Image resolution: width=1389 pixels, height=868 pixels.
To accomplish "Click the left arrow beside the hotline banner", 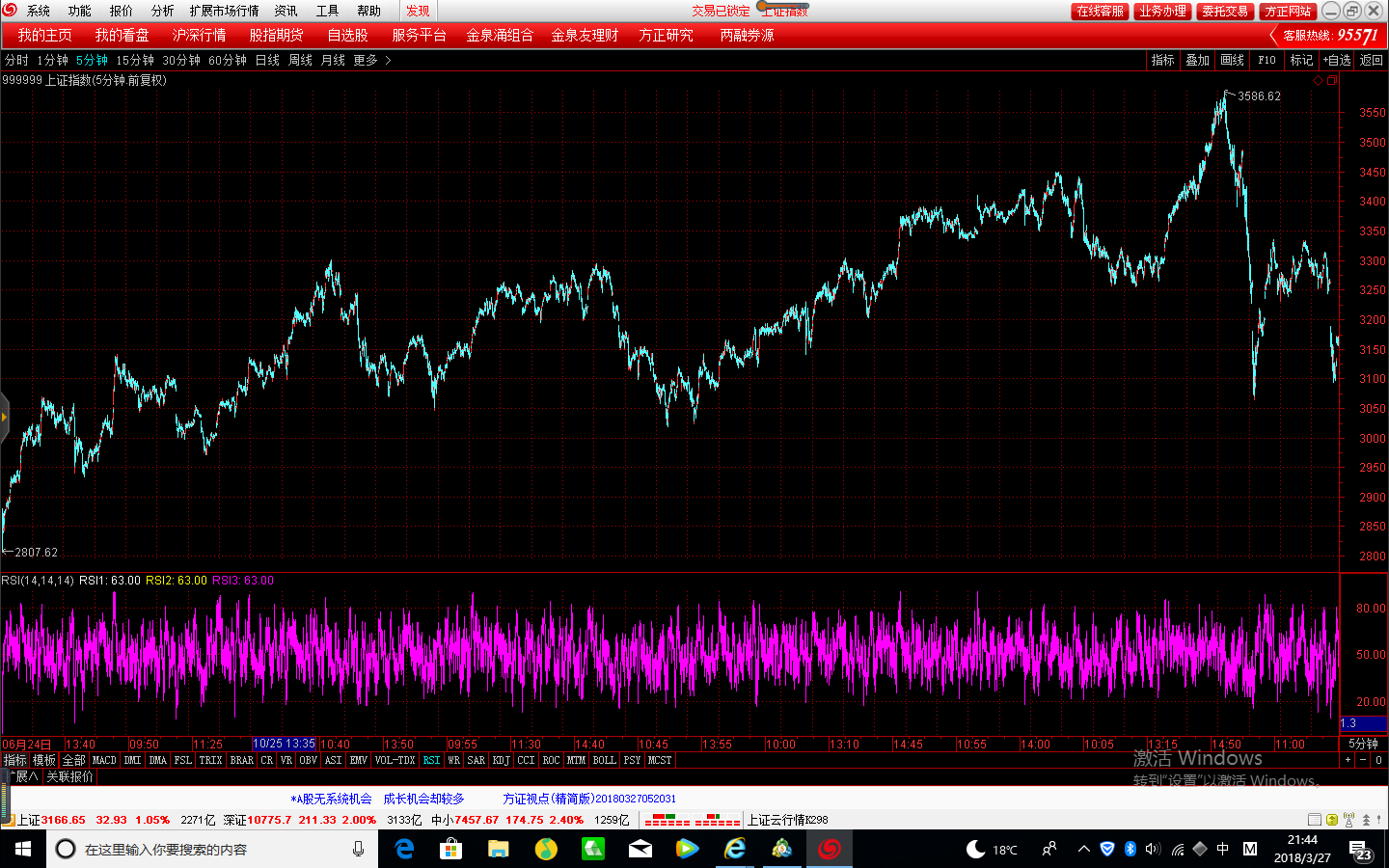I will (x=1274, y=35).
